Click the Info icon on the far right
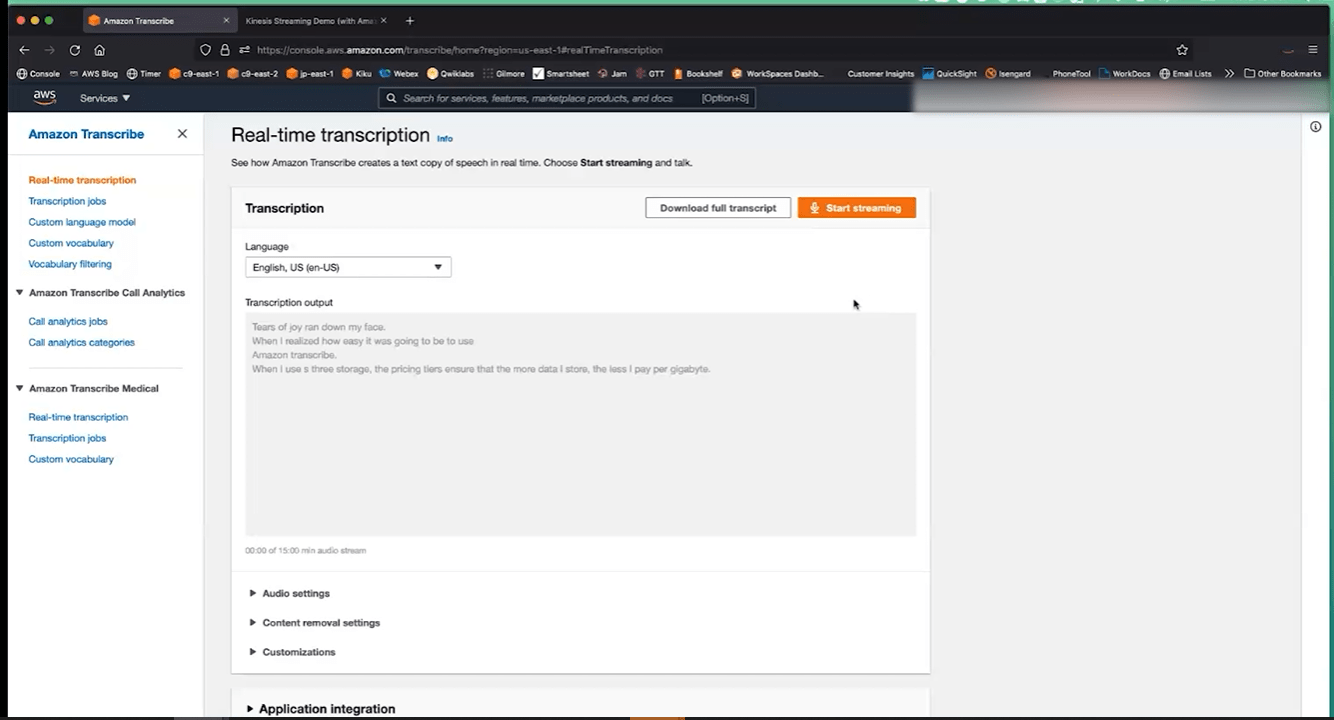This screenshot has width=1334, height=720. coord(1315,126)
